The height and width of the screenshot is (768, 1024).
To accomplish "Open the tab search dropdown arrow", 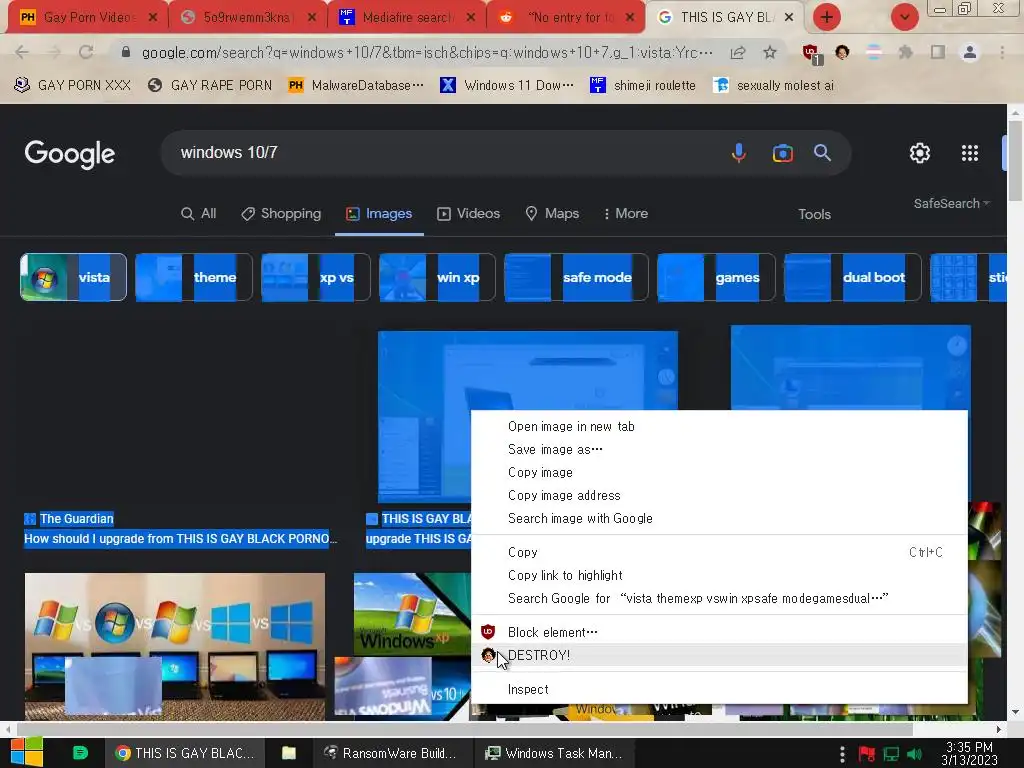I will point(904,17).
